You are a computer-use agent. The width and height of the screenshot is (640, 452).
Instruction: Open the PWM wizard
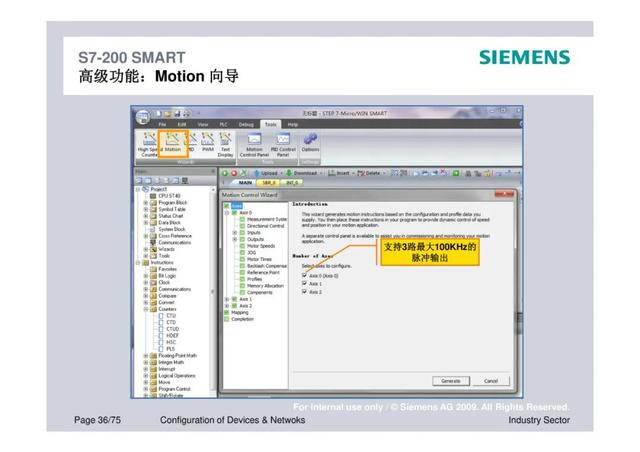(x=208, y=143)
